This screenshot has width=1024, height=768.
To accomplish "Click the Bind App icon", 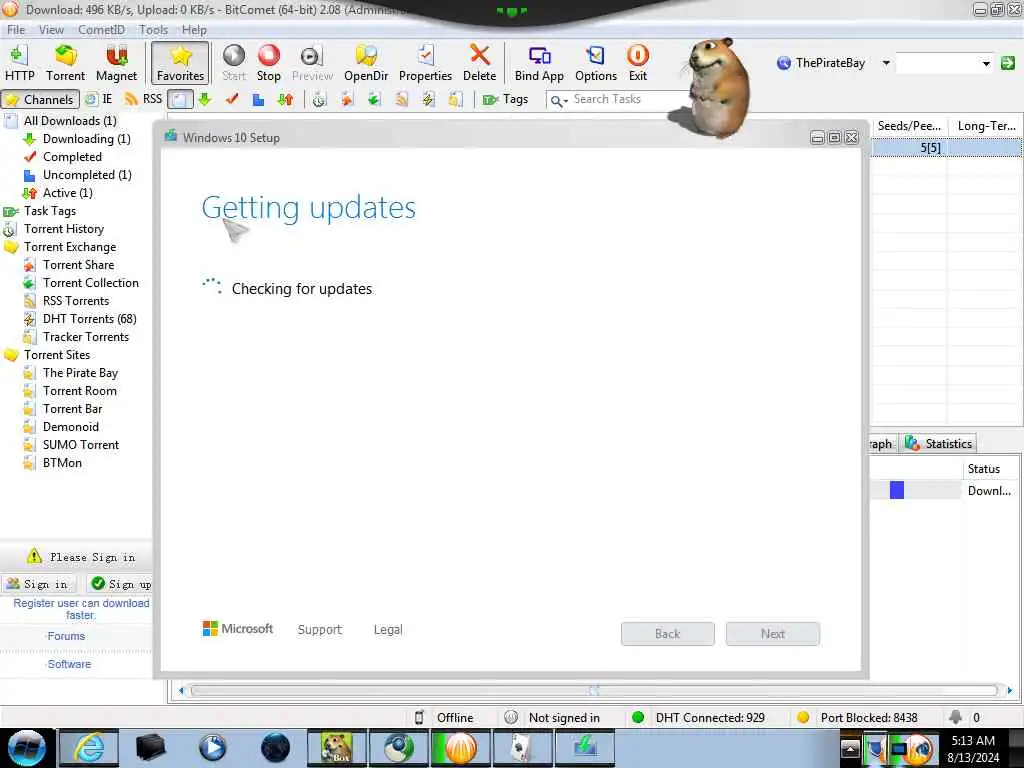I will tap(539, 63).
